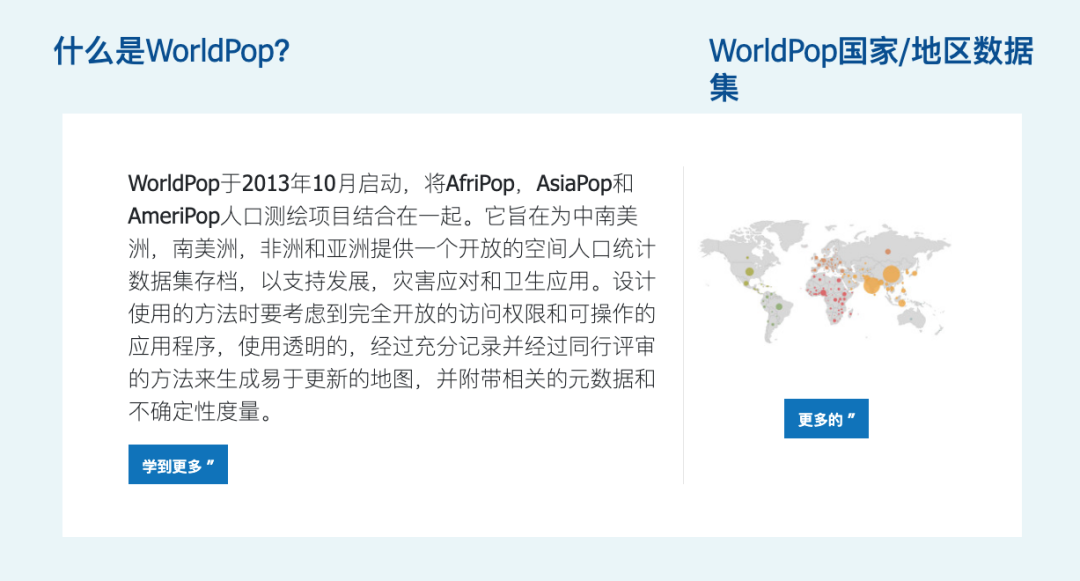
Task: Click the orange bubble over Japan
Action: [x=915, y=273]
